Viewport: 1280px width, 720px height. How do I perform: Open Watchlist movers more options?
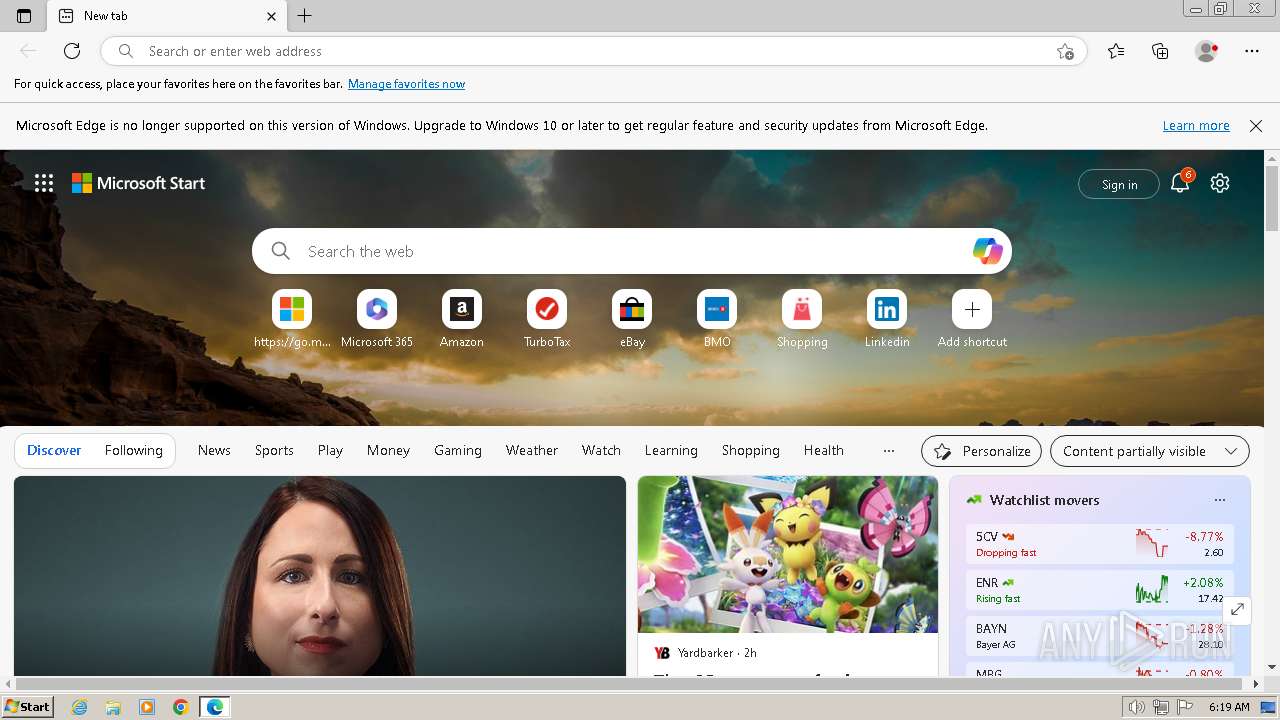(1219, 500)
